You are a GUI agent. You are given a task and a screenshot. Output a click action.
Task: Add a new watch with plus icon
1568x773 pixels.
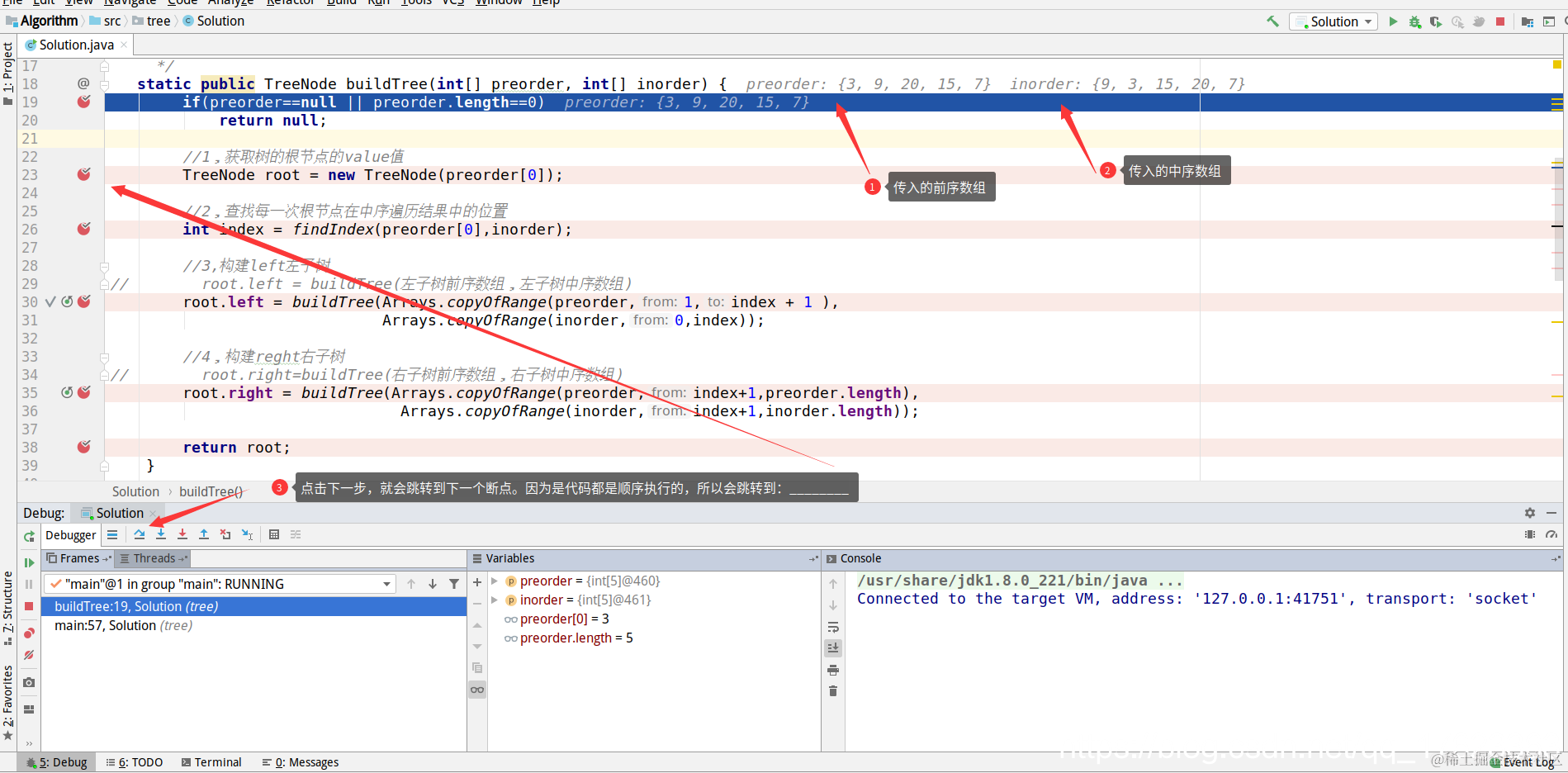click(477, 582)
